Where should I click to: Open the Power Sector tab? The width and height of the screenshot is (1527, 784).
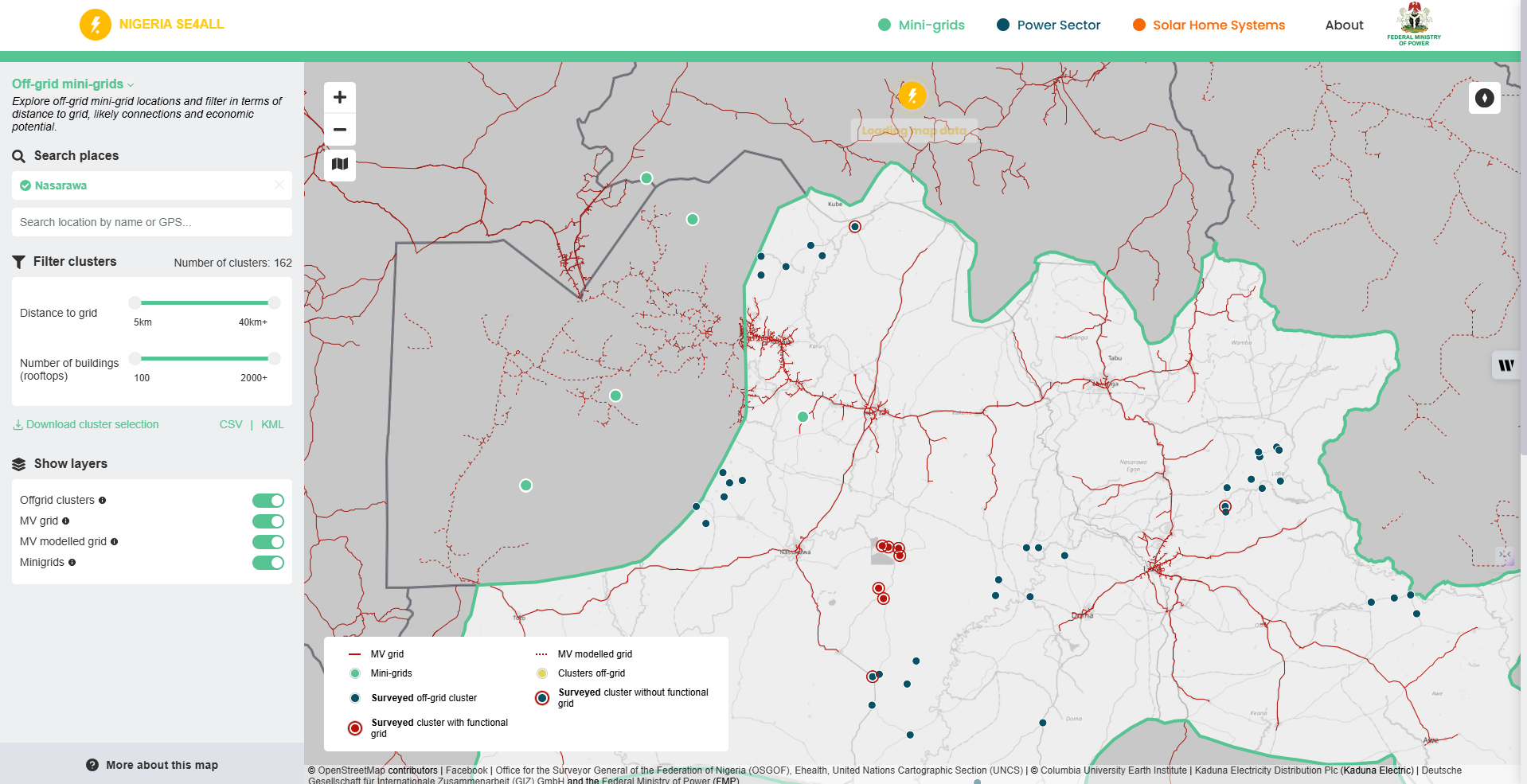tap(1049, 25)
